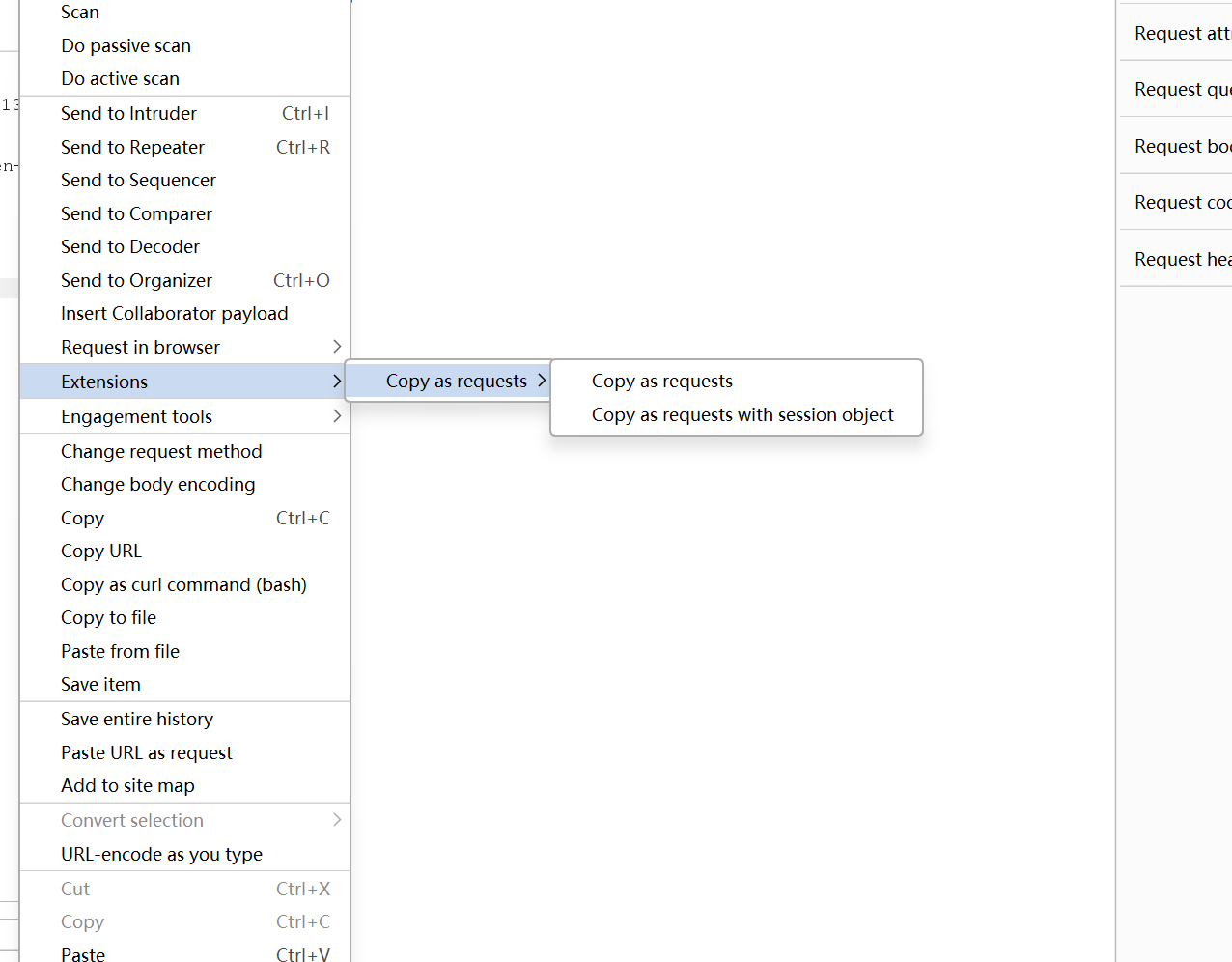Screen dimensions: 1232x962
Task: Open the Engagement tools submenu
Action: tap(136, 416)
